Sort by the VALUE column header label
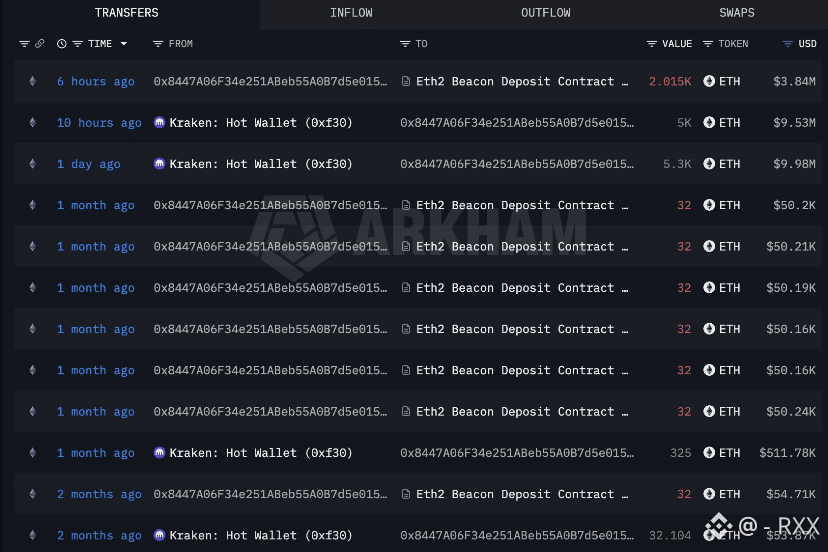Screen dimensions: 828x552 [677, 44]
